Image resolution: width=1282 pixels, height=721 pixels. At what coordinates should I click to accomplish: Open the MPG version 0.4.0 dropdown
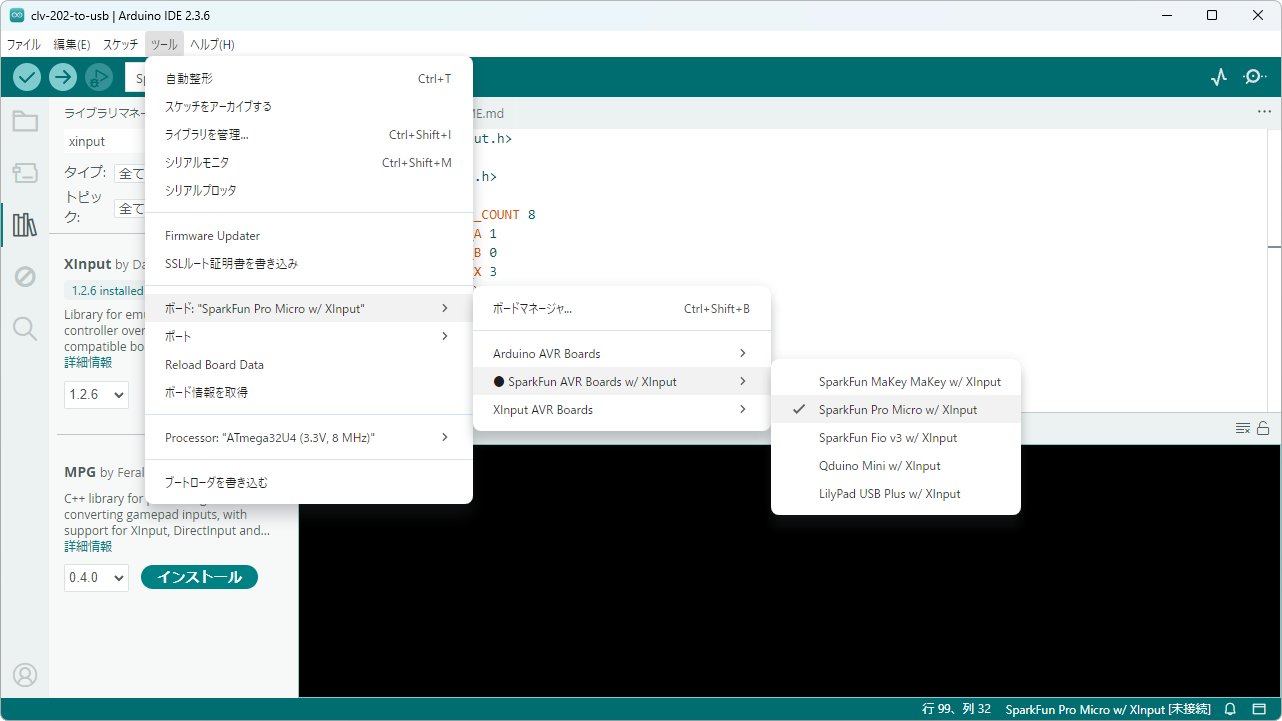pyautogui.click(x=97, y=577)
